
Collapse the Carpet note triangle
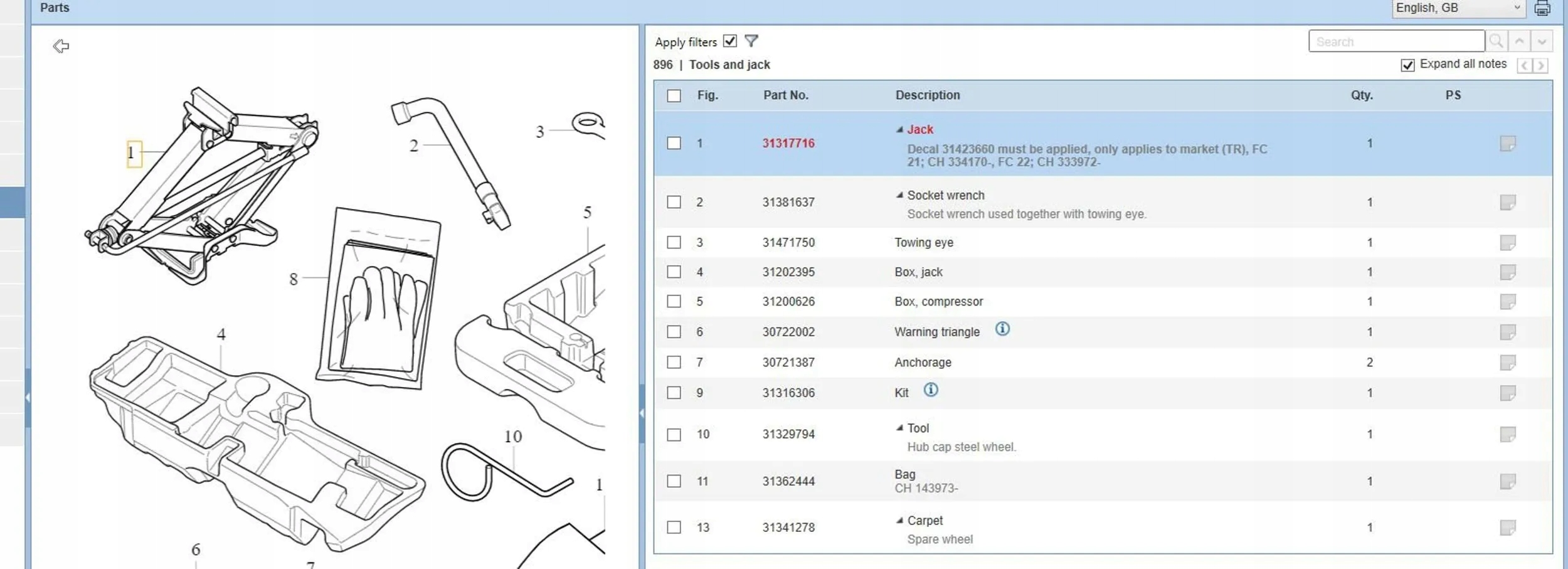[x=899, y=520]
